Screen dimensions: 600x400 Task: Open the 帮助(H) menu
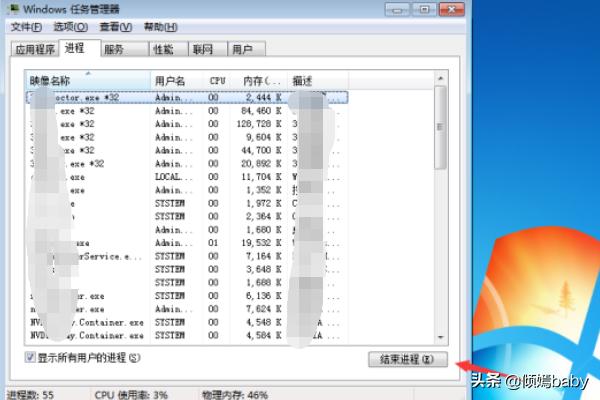tap(161, 27)
